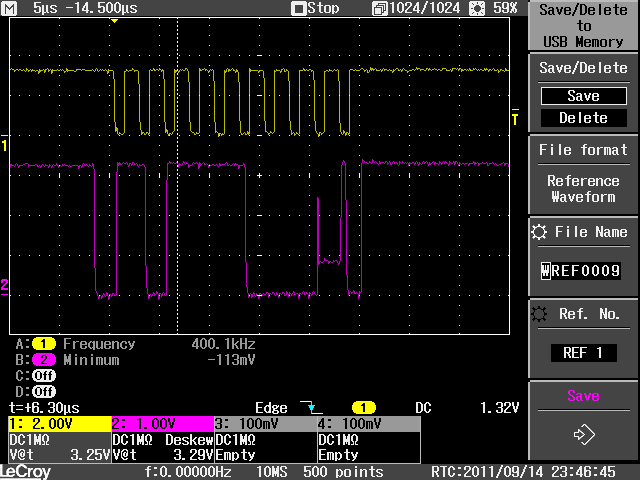The image size is (640, 480).
Task: Open the File Name menu item
Action: 591,232
